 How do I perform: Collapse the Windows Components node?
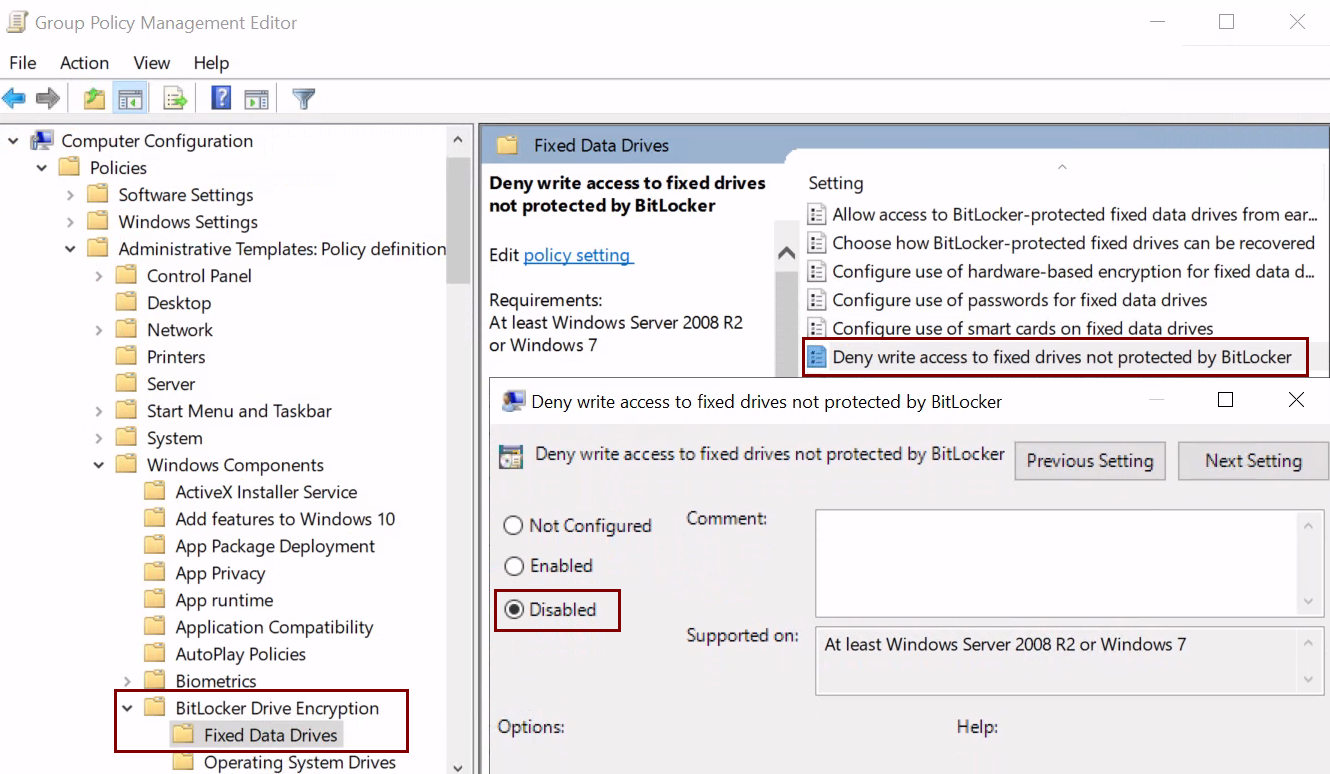(x=98, y=465)
